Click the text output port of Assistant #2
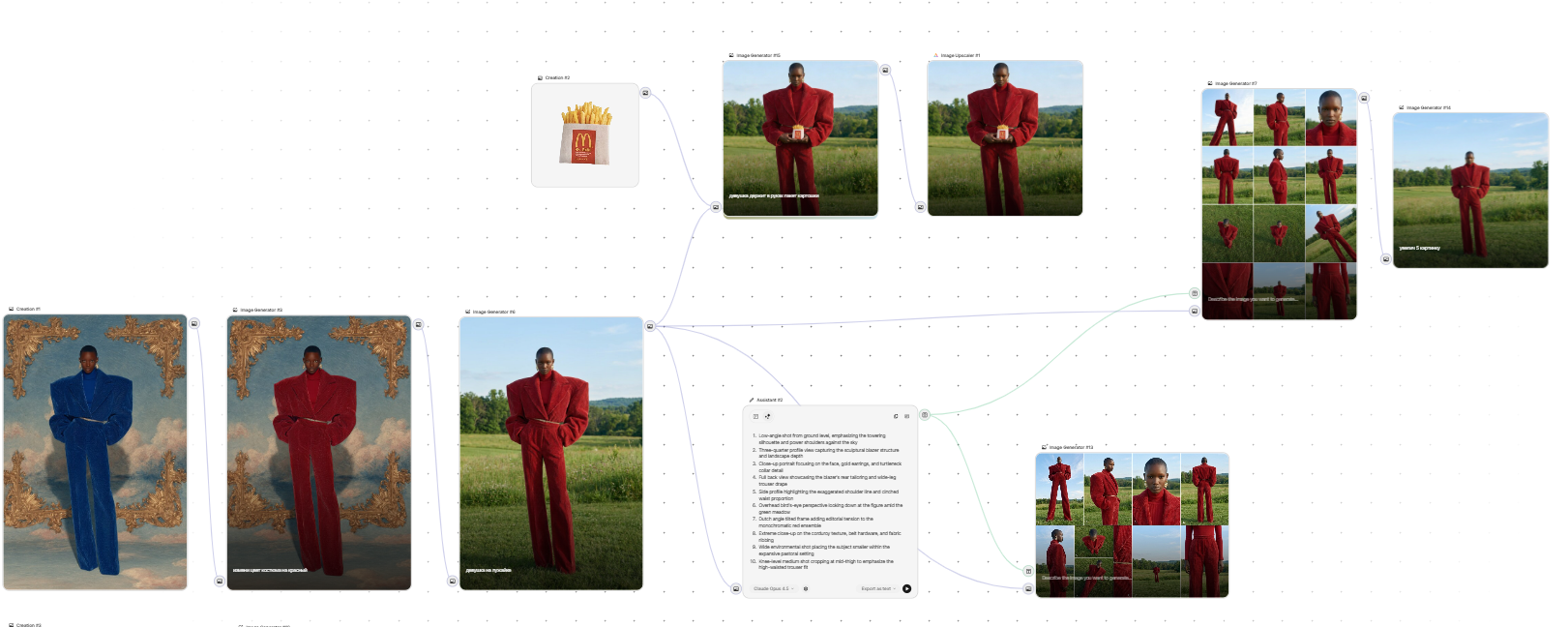Image resolution: width=1568 pixels, height=627 pixels. coord(925,415)
